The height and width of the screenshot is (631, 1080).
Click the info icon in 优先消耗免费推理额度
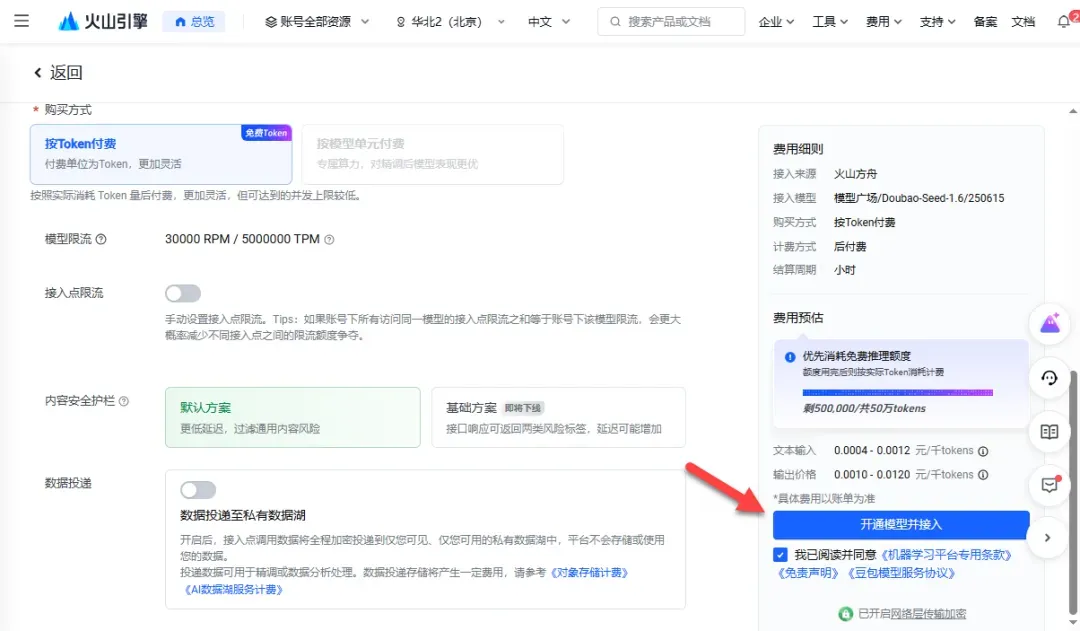pos(790,357)
